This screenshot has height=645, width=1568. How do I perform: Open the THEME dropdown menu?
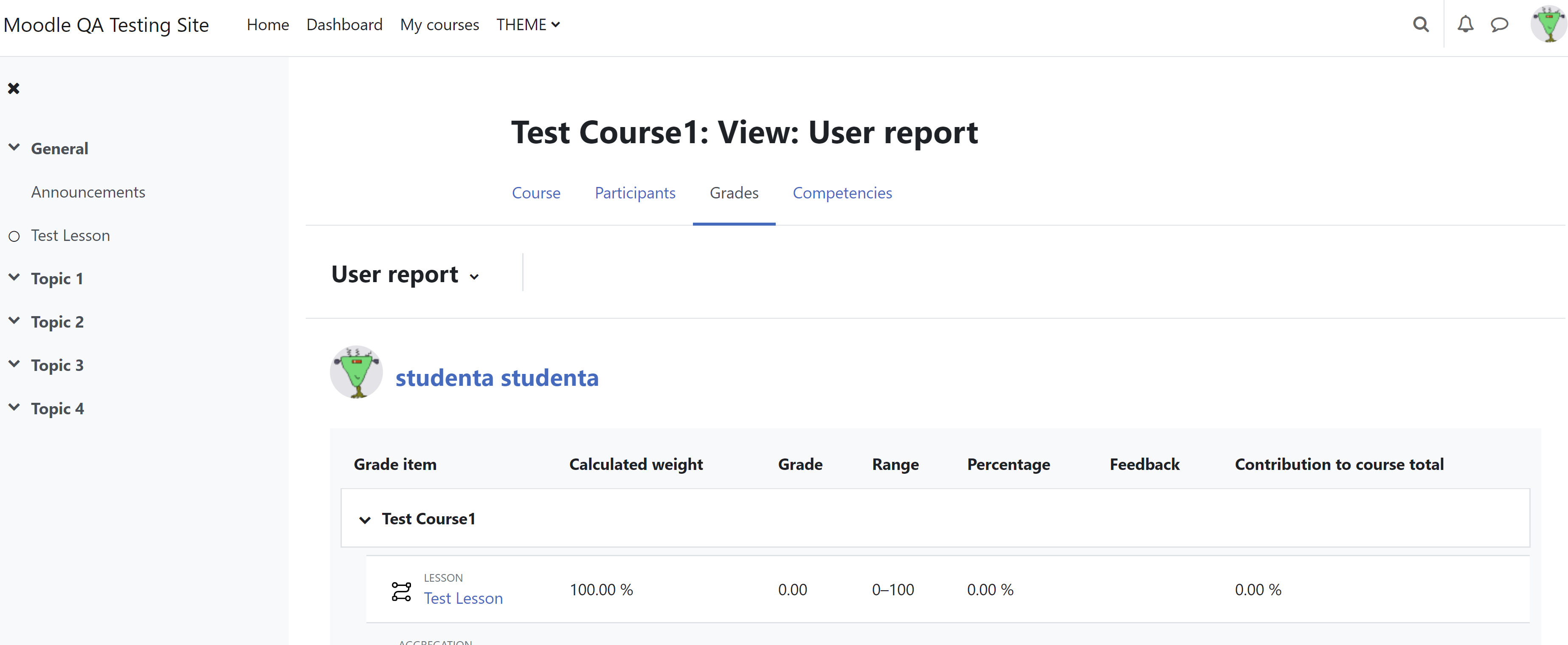(x=528, y=24)
